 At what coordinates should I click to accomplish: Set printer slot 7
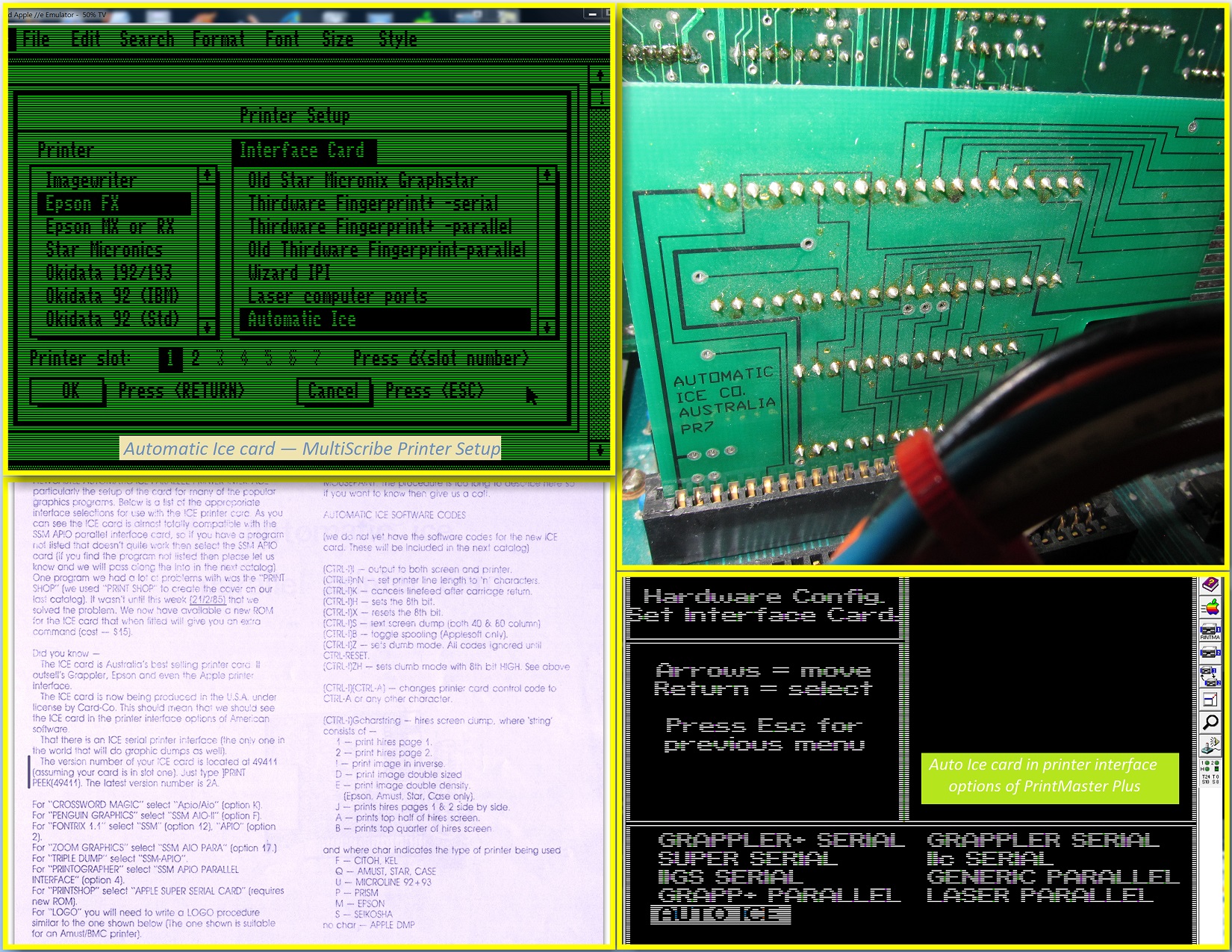(317, 359)
